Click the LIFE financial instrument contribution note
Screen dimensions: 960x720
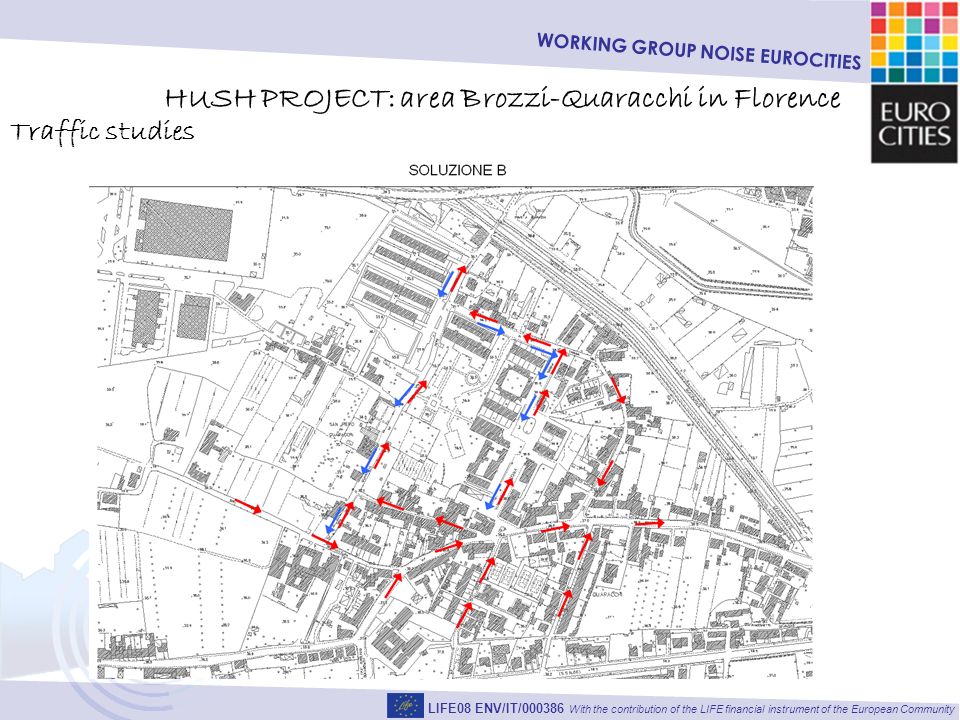[x=762, y=709]
